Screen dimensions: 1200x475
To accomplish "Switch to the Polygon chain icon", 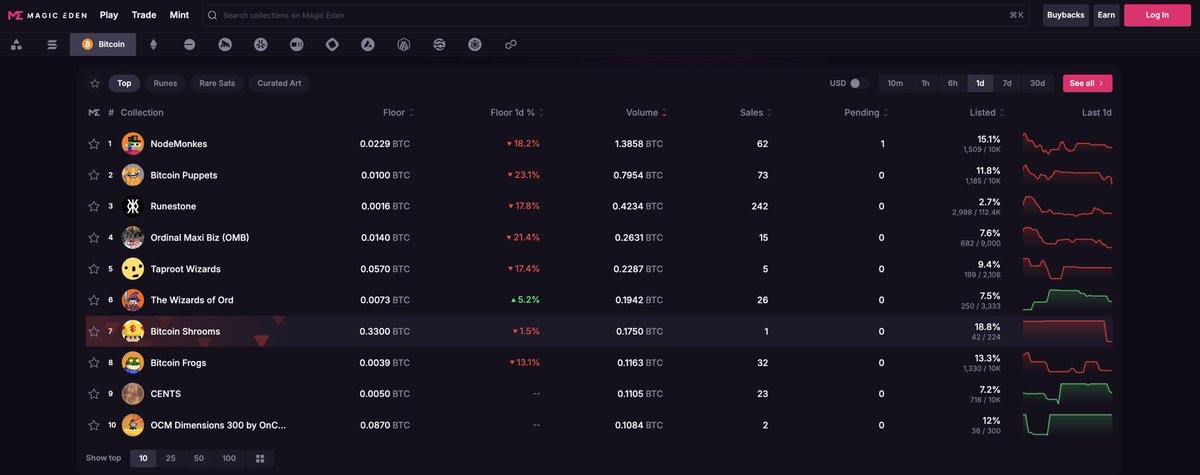I will pyautogui.click(x=511, y=45).
